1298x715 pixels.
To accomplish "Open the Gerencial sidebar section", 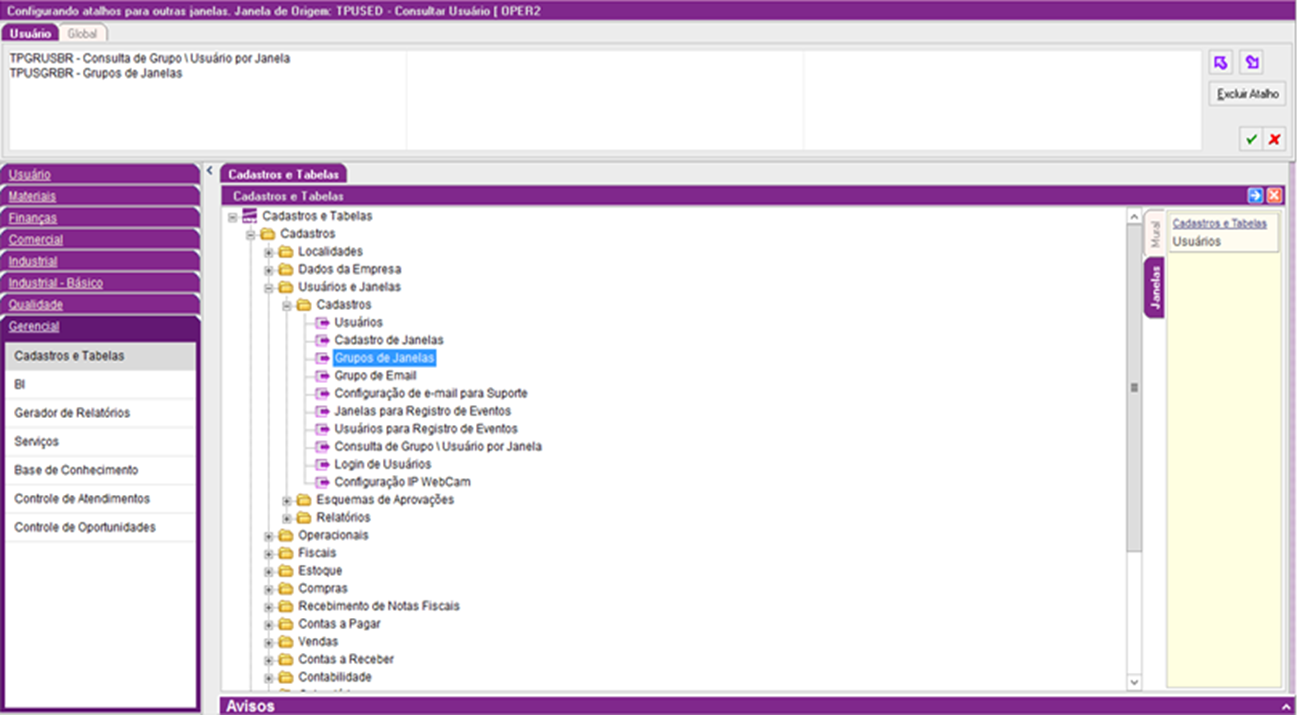I will [x=100, y=327].
